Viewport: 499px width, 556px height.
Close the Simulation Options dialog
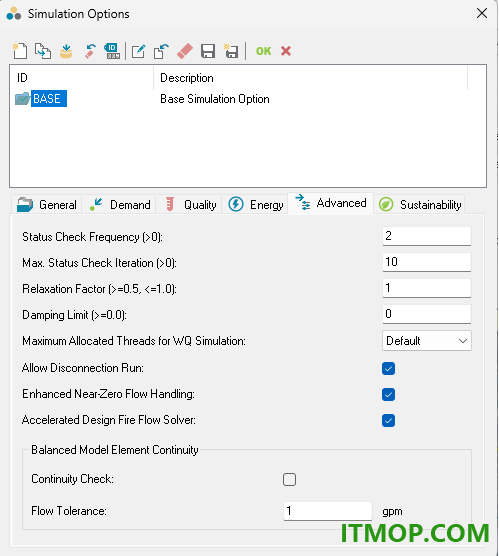point(482,13)
